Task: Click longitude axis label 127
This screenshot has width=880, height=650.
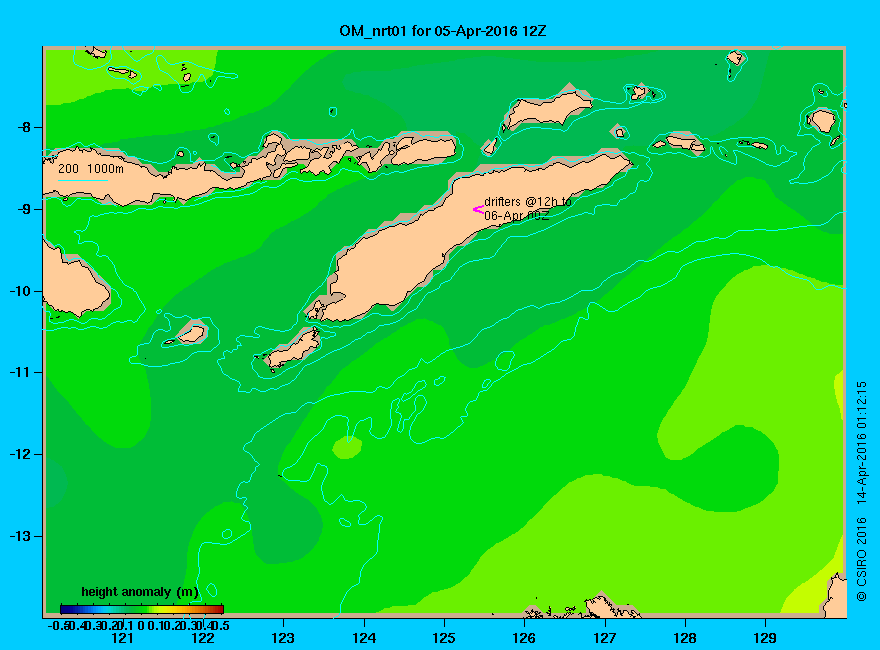Action: pyautogui.click(x=604, y=638)
